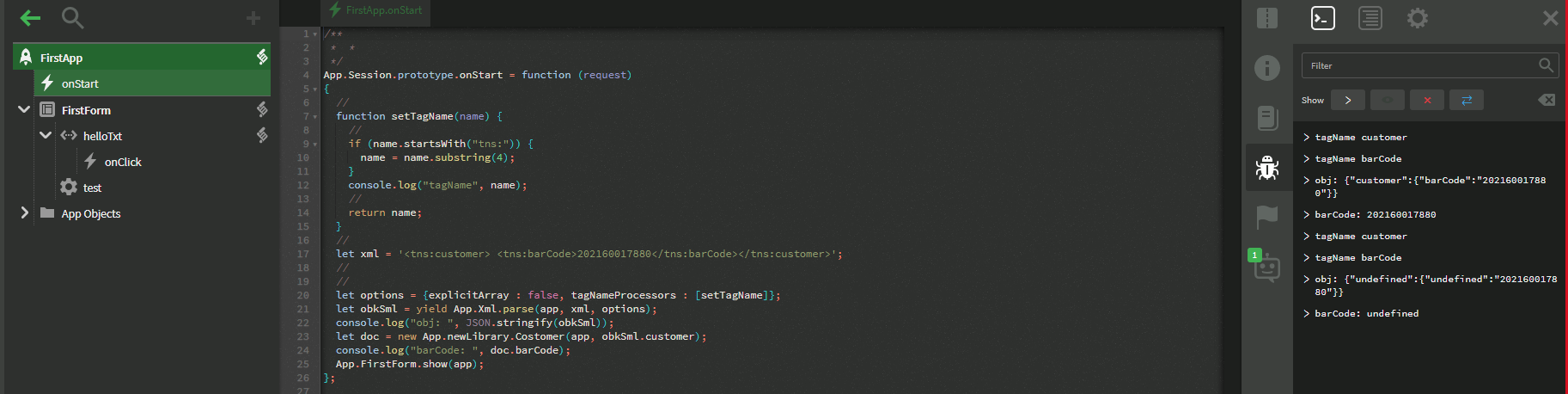Click the 'let options' code line
The width and height of the screenshot is (1568, 394).
click(x=558, y=296)
